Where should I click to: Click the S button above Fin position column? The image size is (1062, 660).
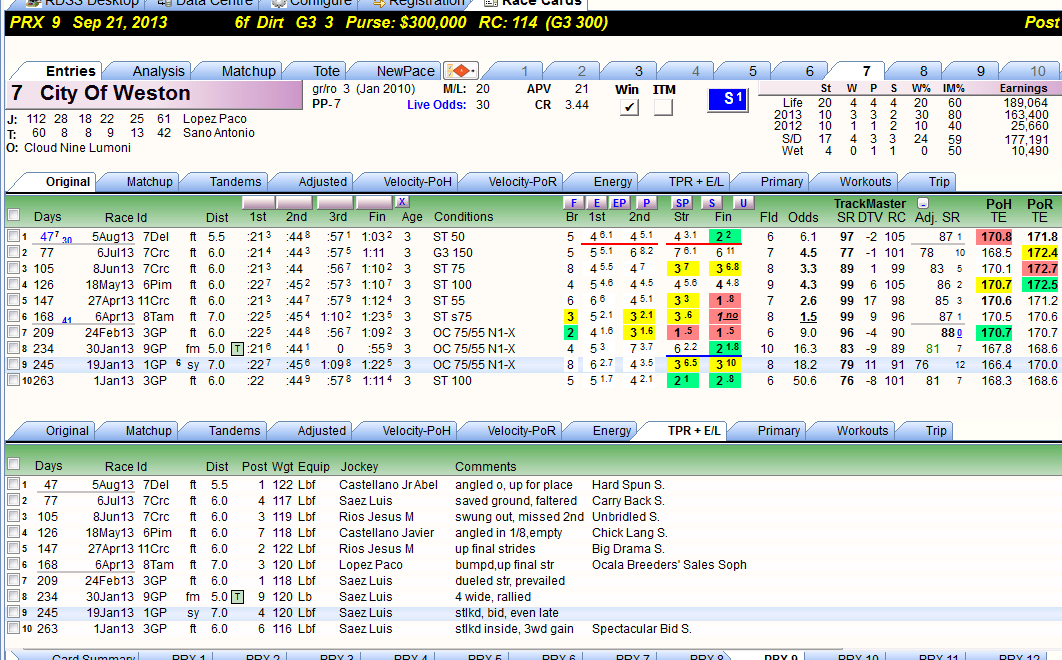point(712,203)
